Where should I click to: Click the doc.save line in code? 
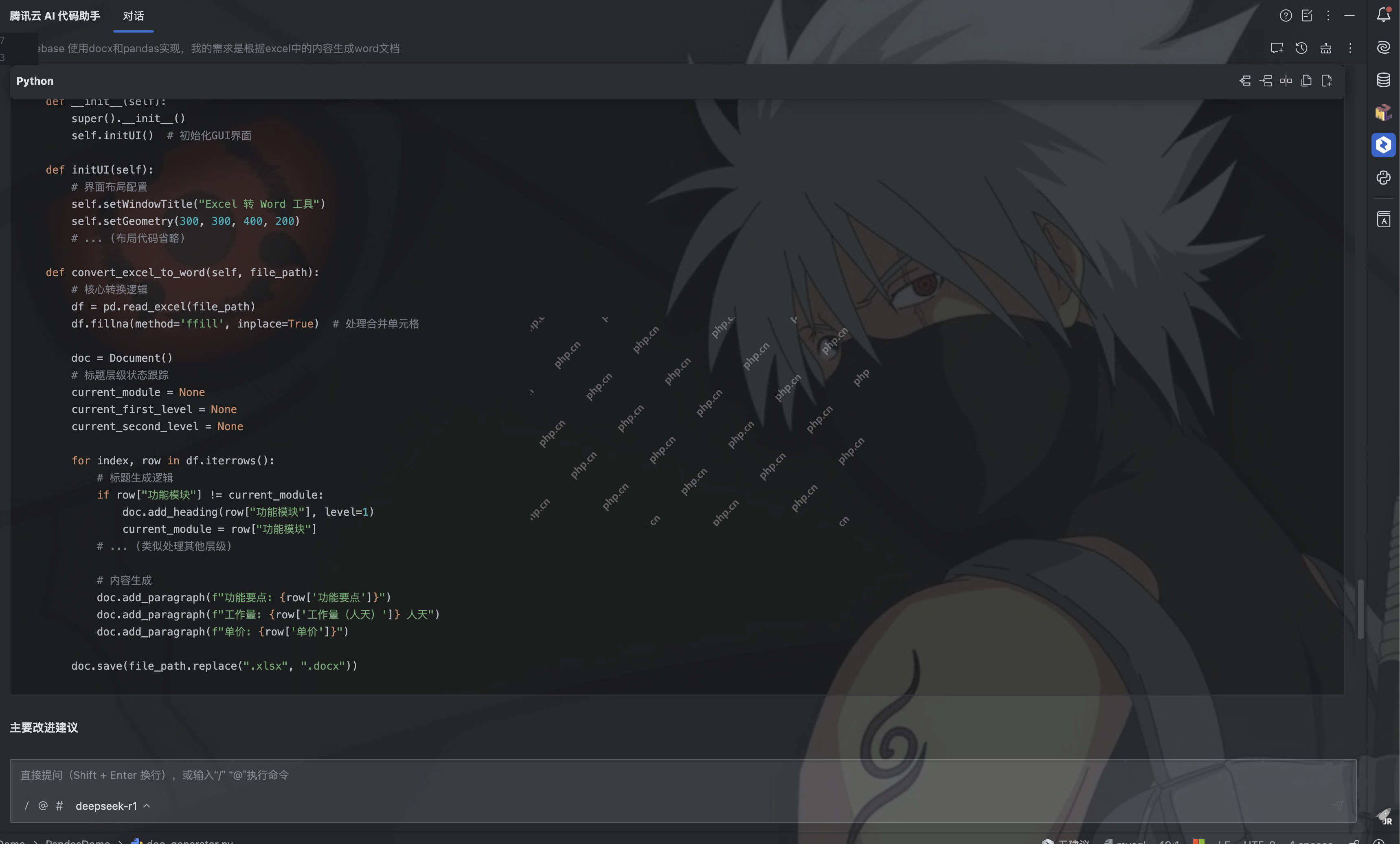point(214,666)
